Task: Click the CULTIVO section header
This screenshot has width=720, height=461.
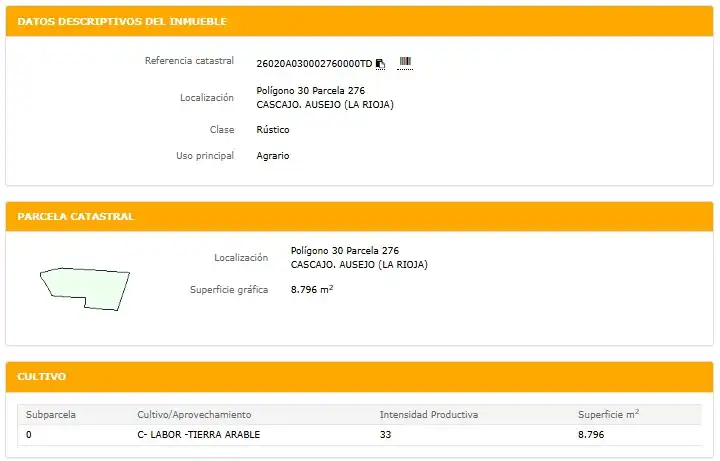Action: (42, 377)
